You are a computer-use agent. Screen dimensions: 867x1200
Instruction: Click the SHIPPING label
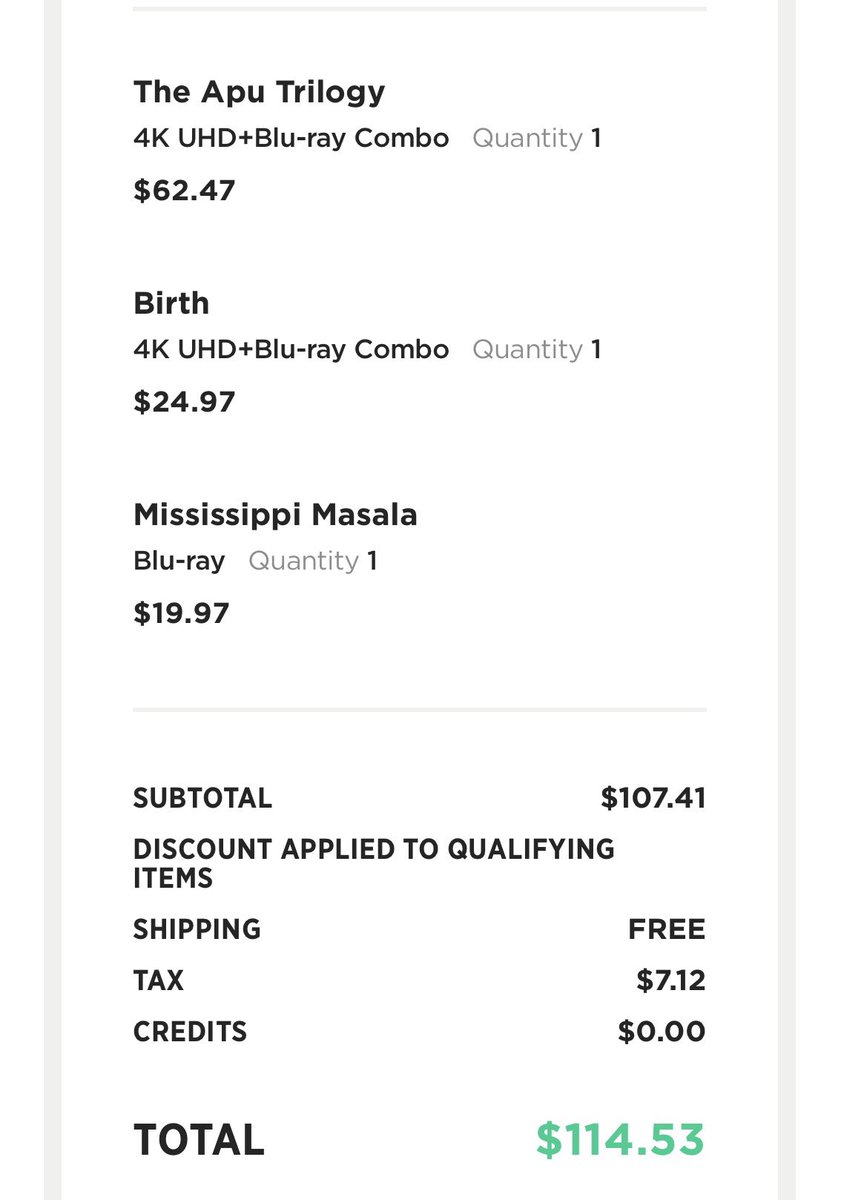(197, 929)
